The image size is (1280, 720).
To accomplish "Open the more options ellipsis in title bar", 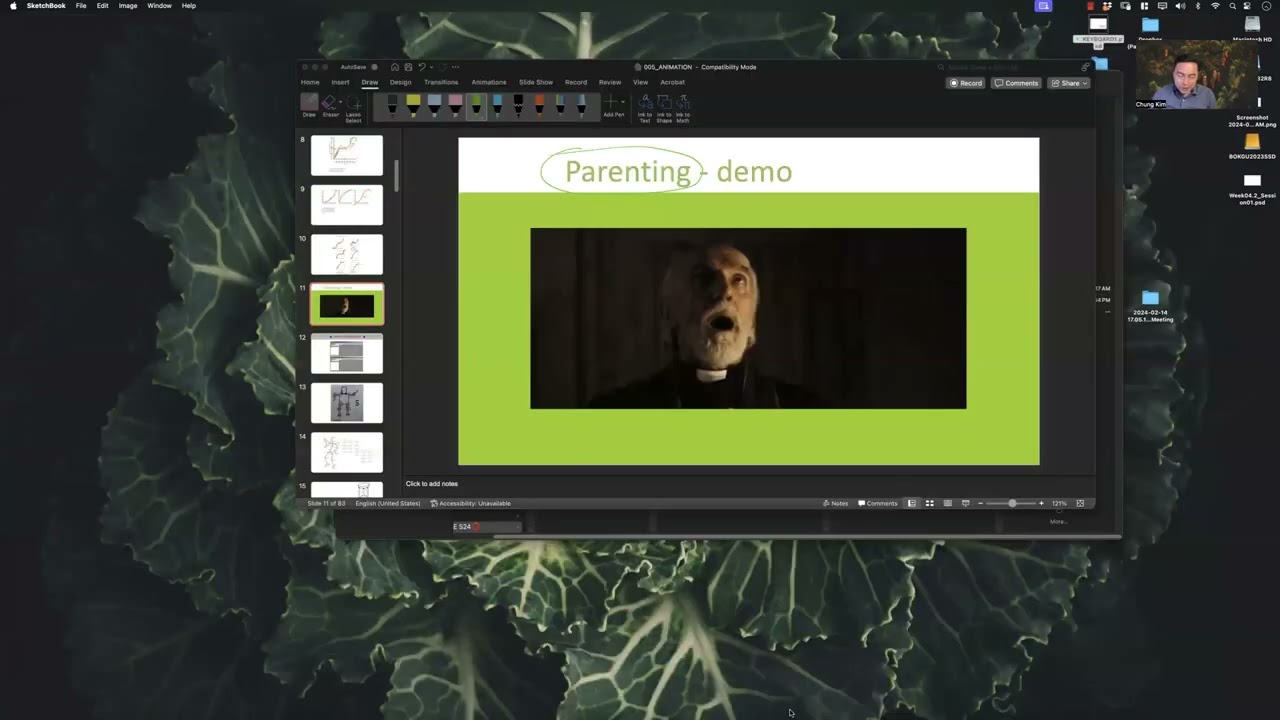I will click(457, 67).
